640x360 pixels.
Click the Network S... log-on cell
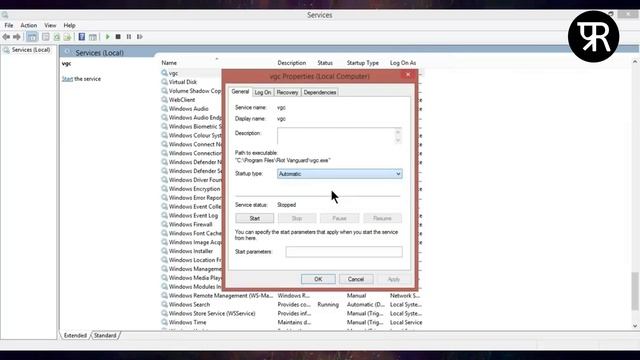(404, 296)
